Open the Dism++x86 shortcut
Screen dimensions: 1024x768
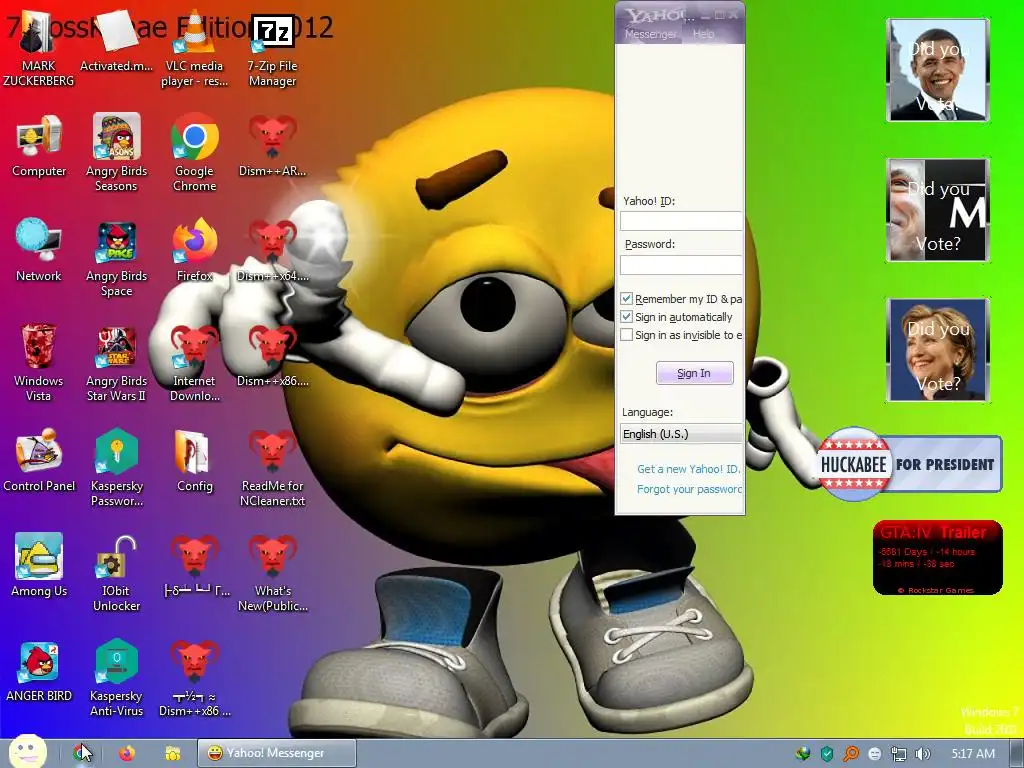[x=272, y=356]
